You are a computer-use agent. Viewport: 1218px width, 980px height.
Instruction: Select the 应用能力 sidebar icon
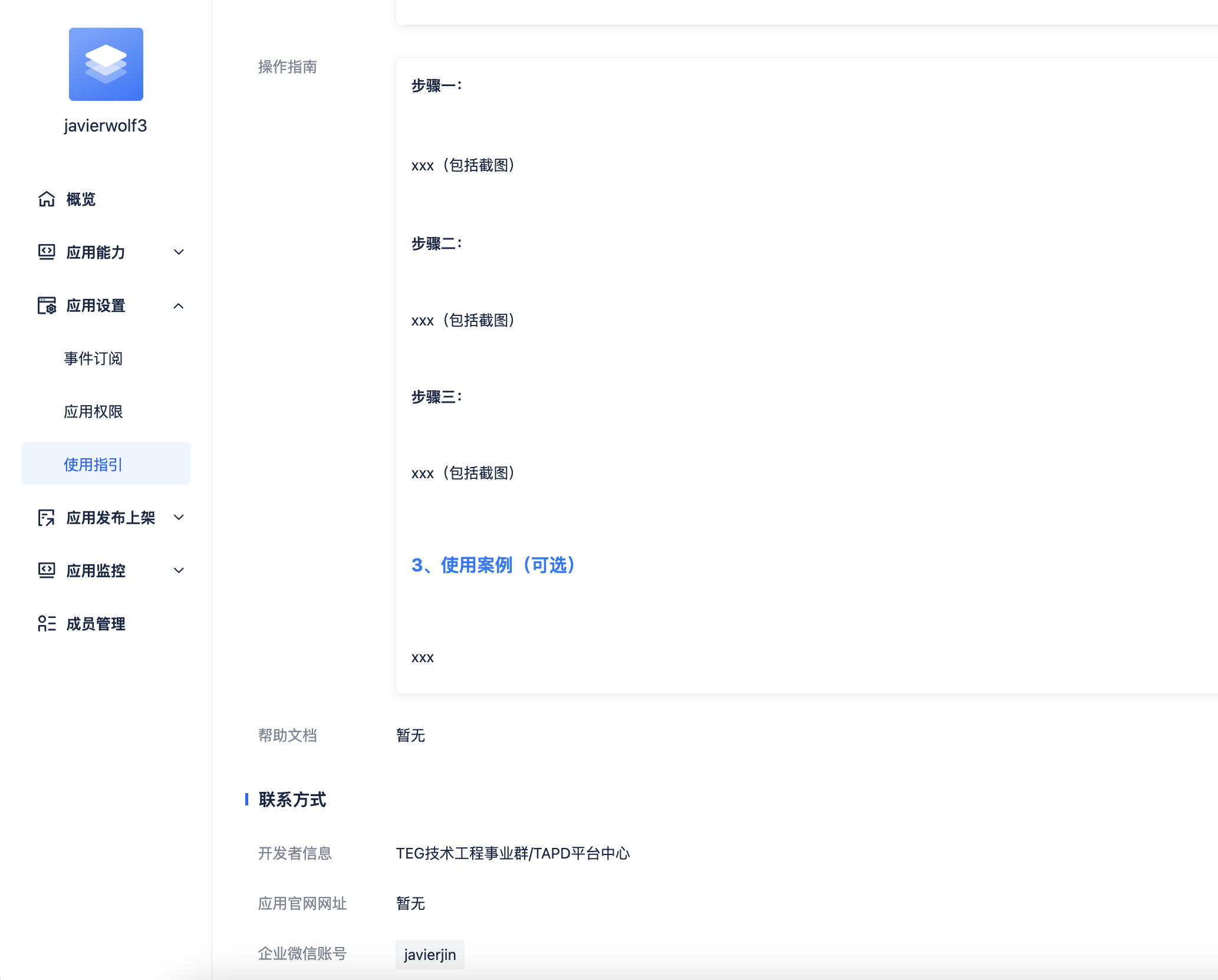(x=47, y=252)
